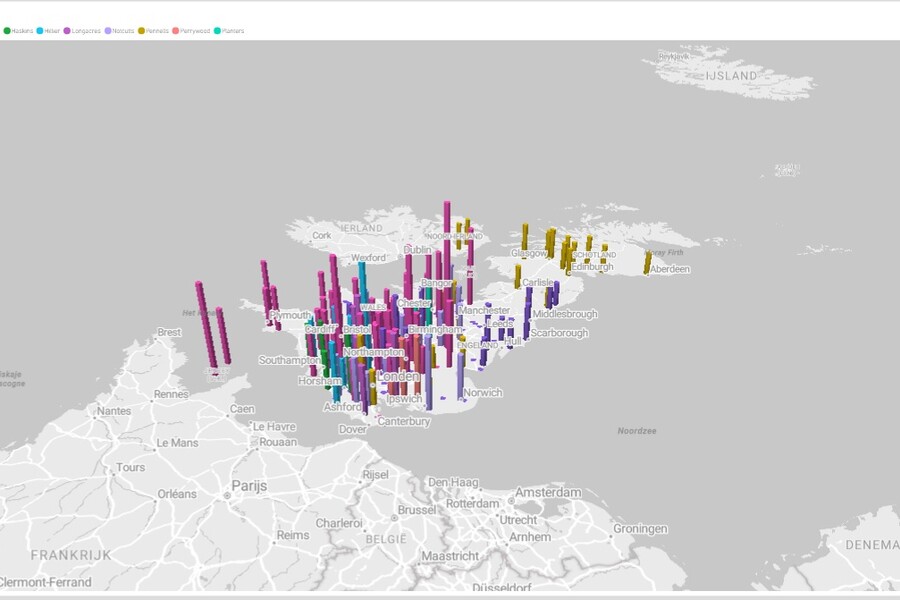The width and height of the screenshot is (900, 600).
Task: Click the Amsterdam map label
Action: click(546, 493)
